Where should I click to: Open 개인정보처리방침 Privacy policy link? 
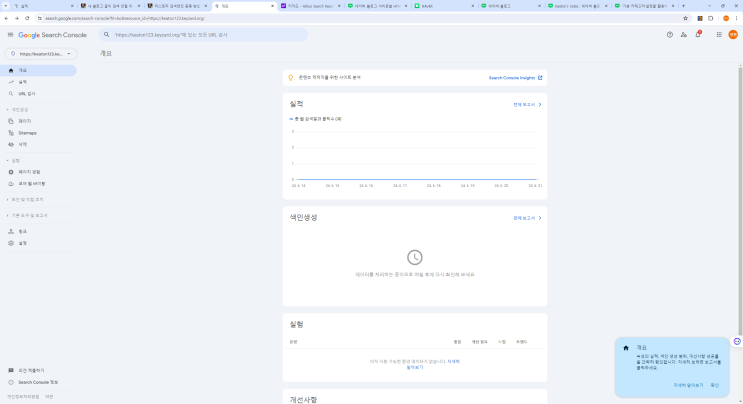(23, 397)
